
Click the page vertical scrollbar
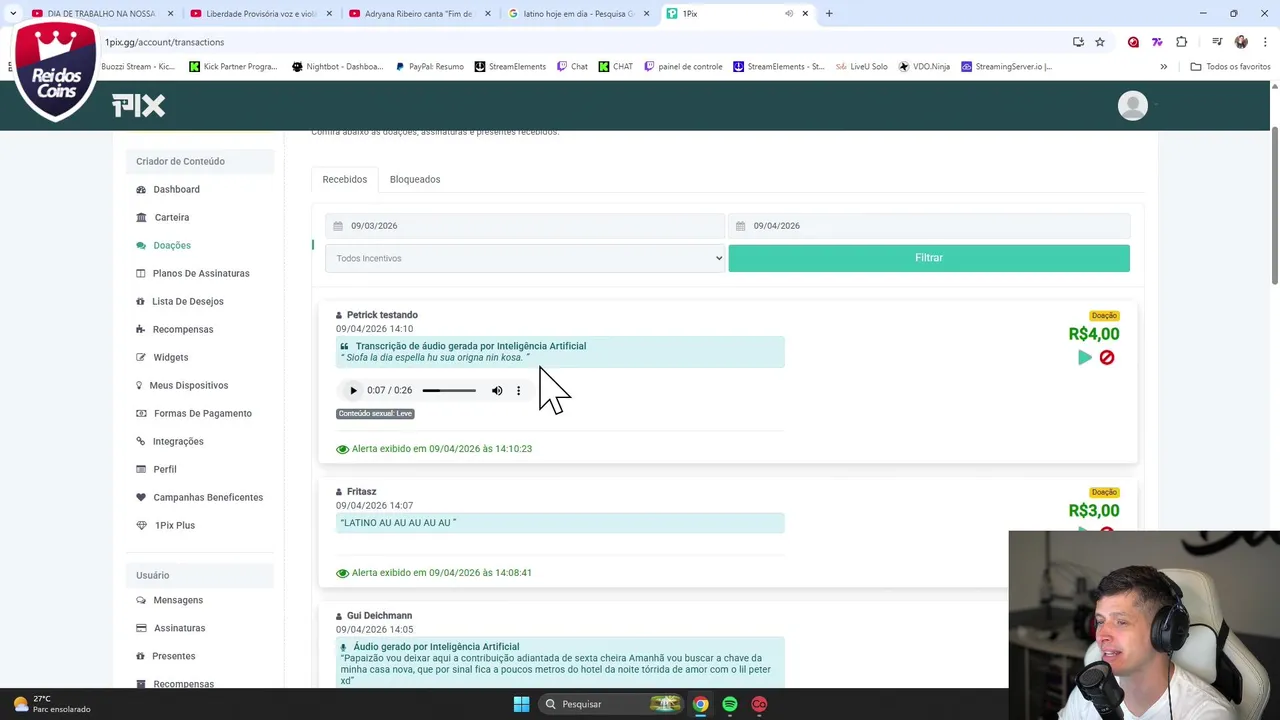(1275, 205)
